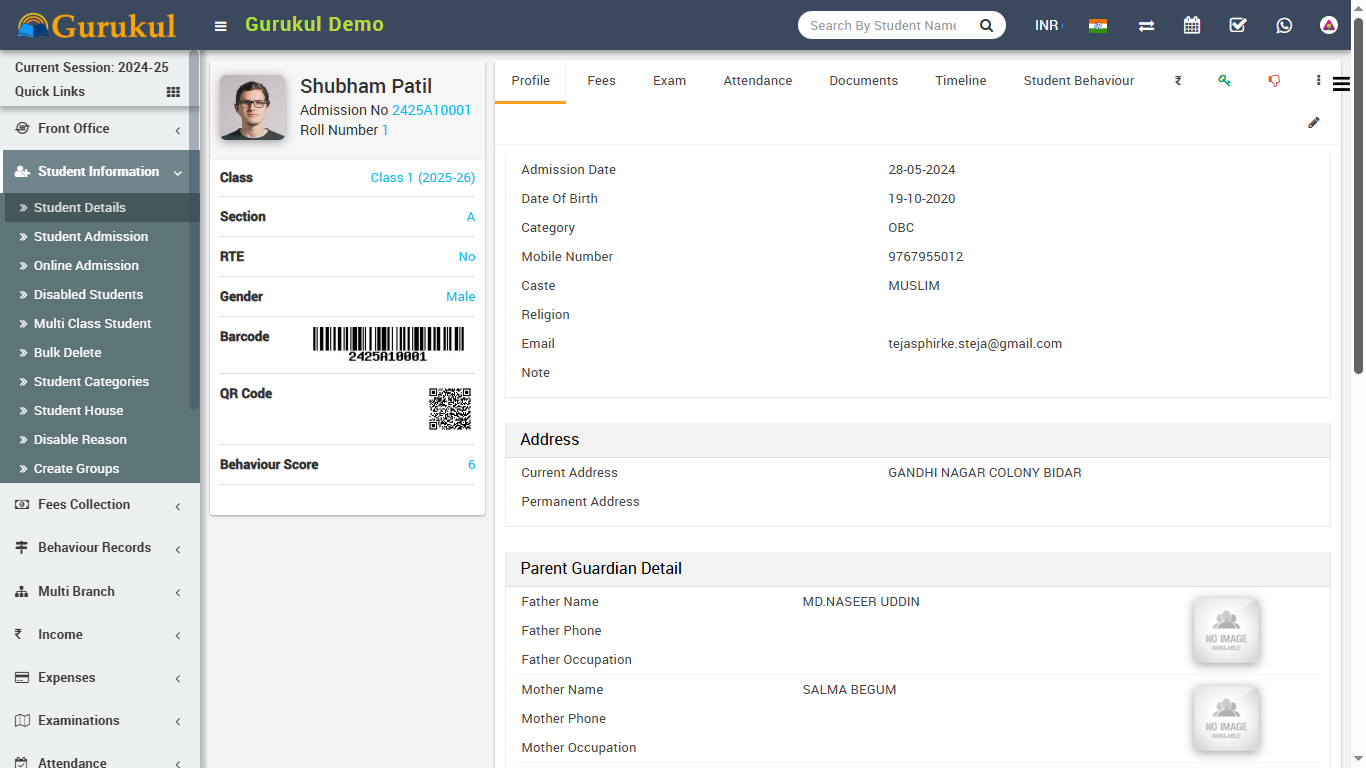
Task: Open the INR currency dropdown
Action: click(x=1047, y=26)
